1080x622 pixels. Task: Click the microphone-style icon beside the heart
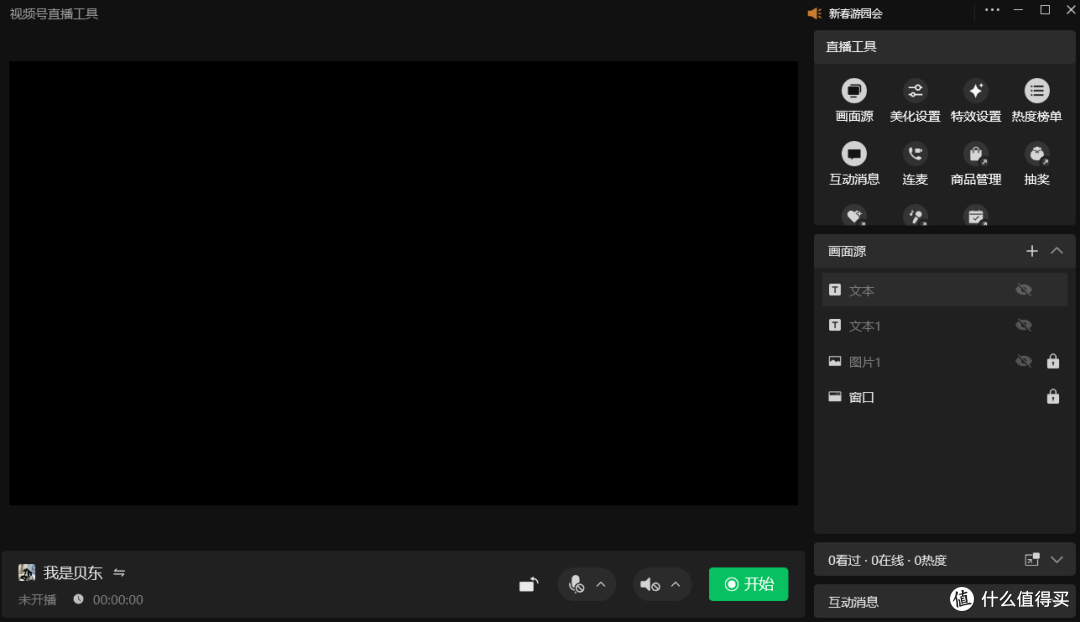915,216
